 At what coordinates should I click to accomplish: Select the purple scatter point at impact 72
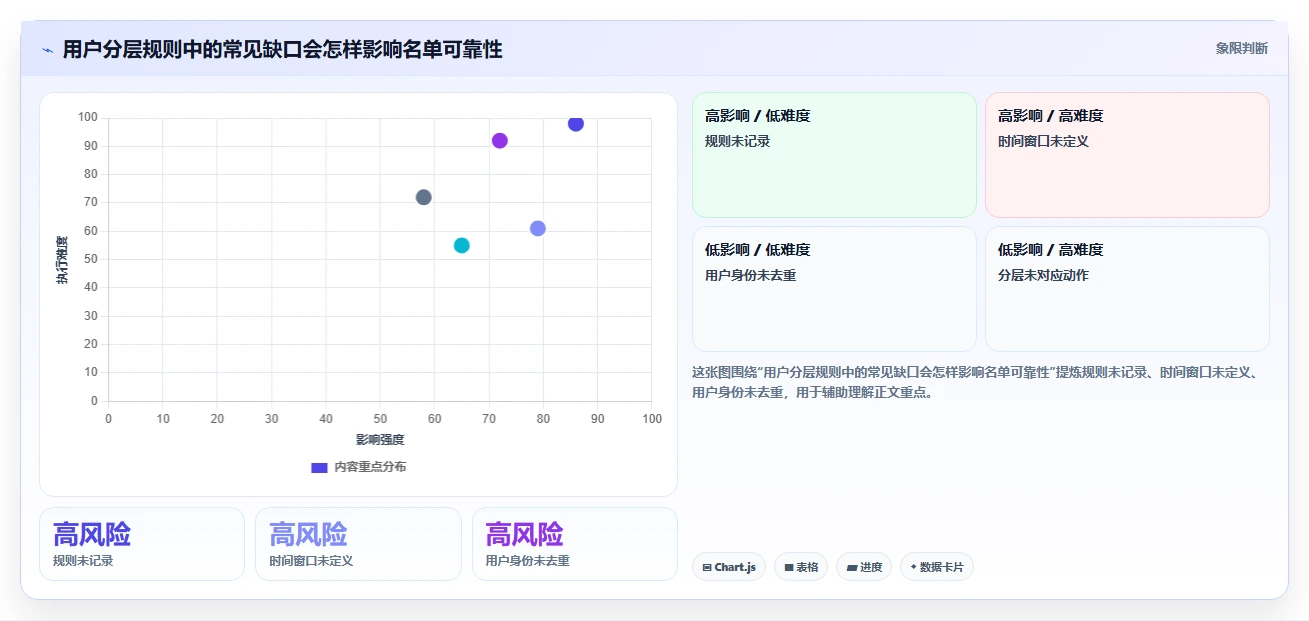[500, 141]
